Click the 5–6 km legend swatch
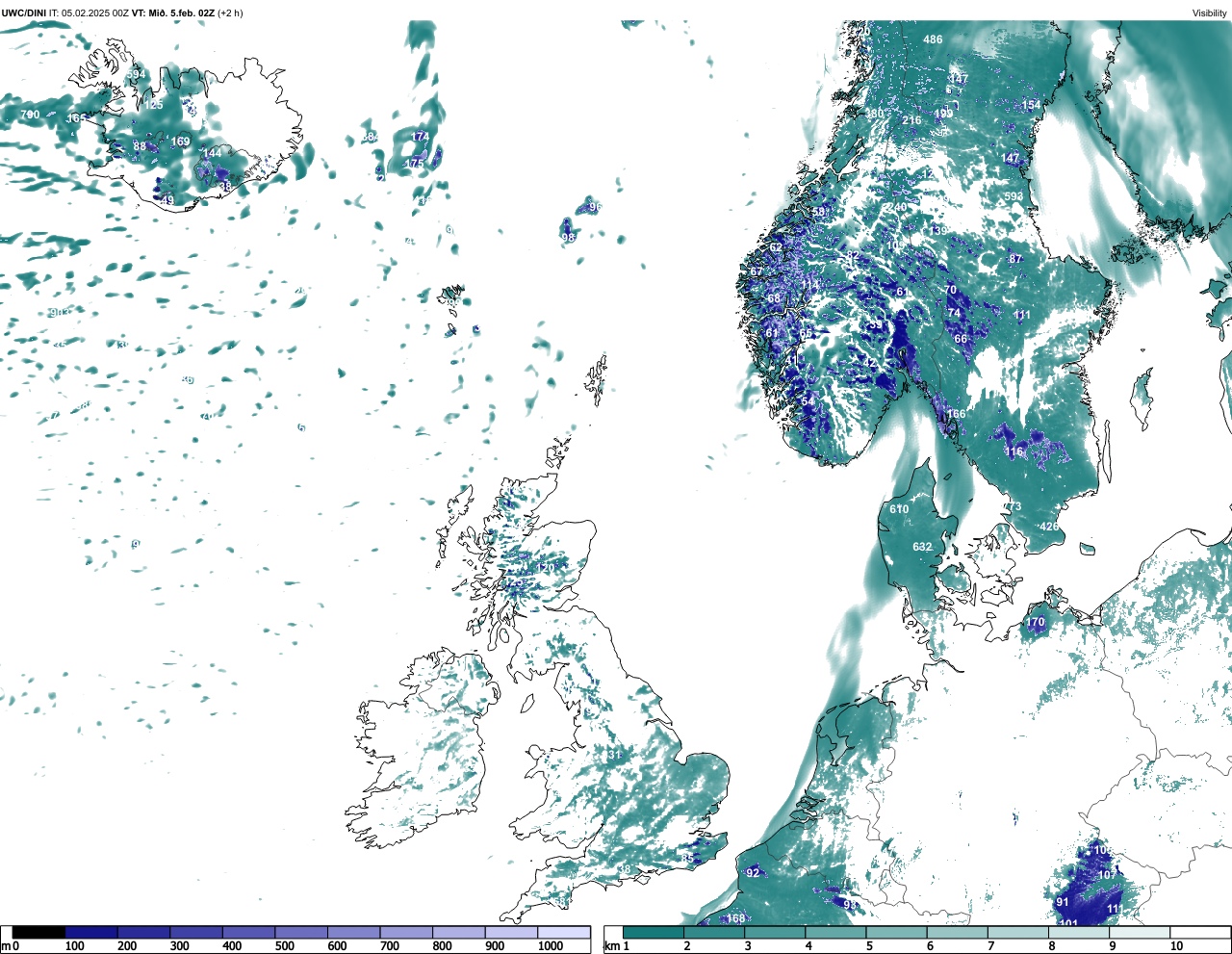1232x954 pixels. tap(896, 932)
